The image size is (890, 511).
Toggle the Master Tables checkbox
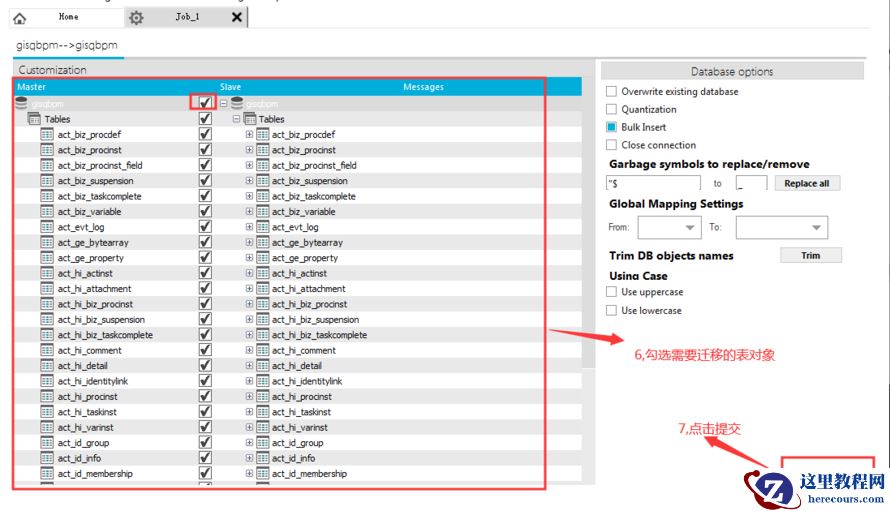[x=205, y=119]
